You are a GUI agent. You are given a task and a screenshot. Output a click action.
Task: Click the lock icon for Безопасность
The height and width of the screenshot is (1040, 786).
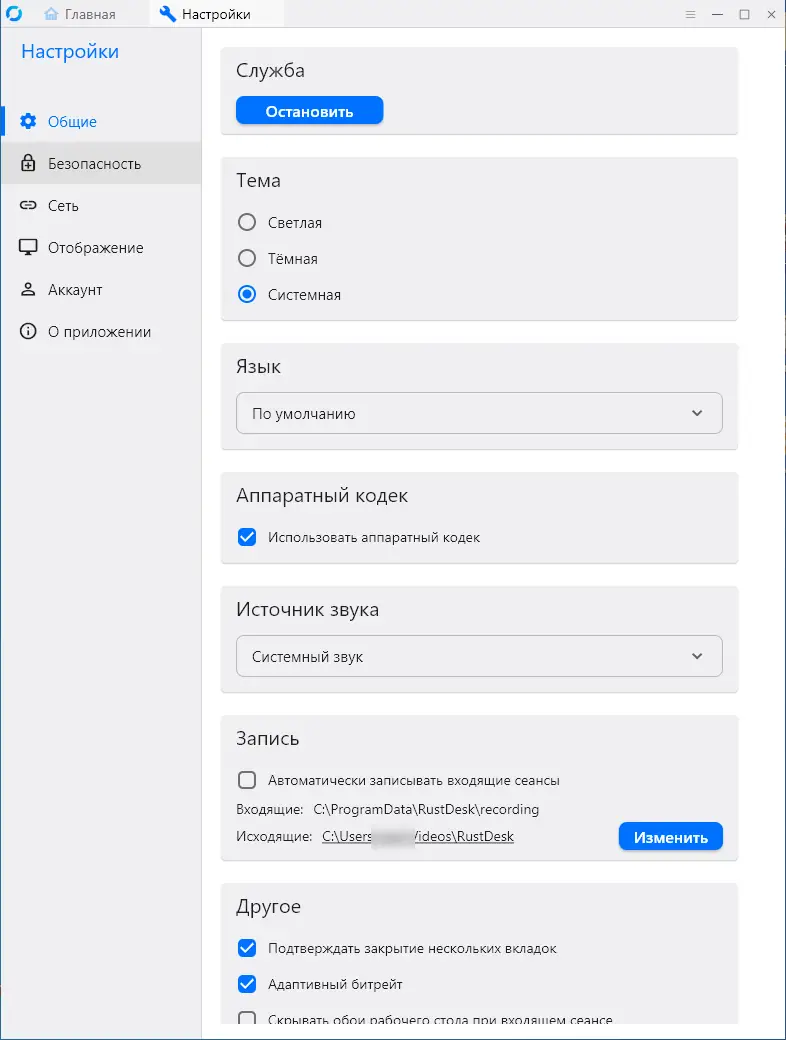pos(28,164)
